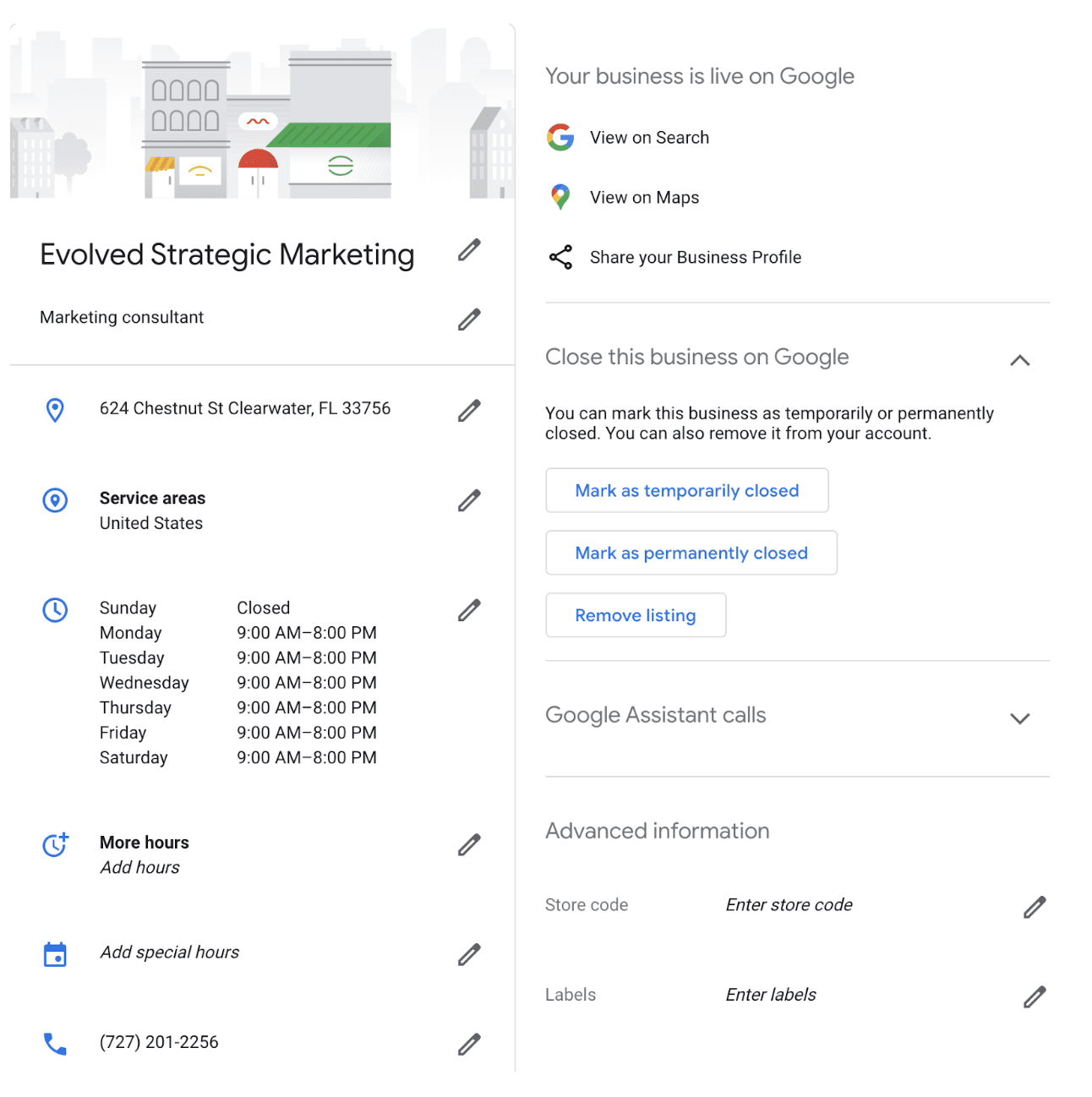Click the business storefront illustration banner
The width and height of the screenshot is (1092, 1097).
click(262, 112)
